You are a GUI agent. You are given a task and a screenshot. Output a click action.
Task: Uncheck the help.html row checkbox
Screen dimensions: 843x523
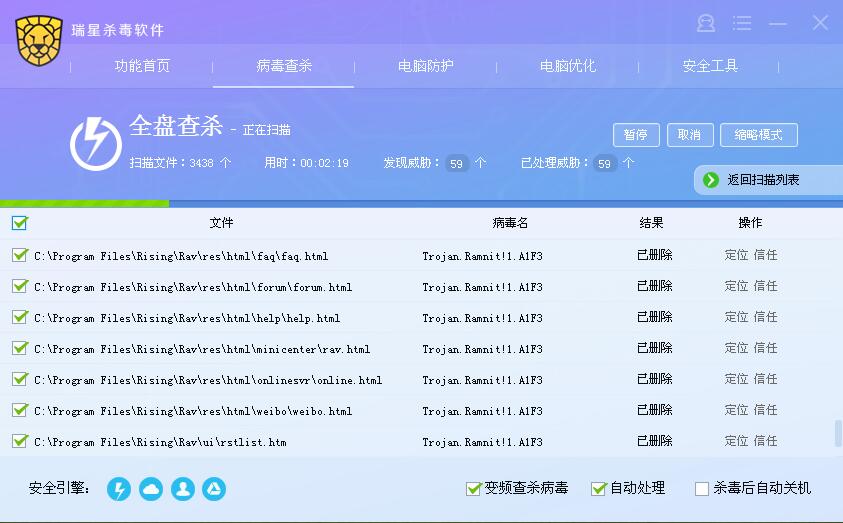pos(20,317)
